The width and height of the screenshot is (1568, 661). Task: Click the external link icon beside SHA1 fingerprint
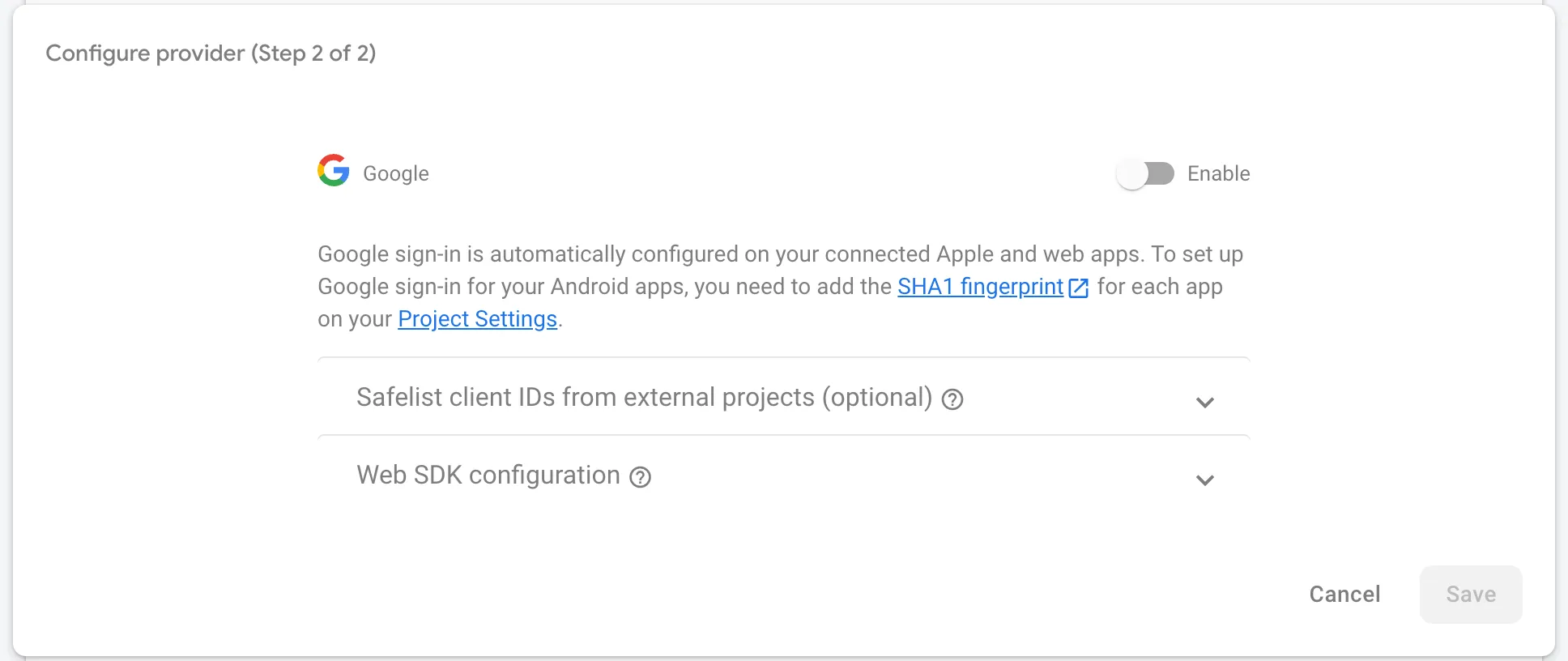(1078, 288)
